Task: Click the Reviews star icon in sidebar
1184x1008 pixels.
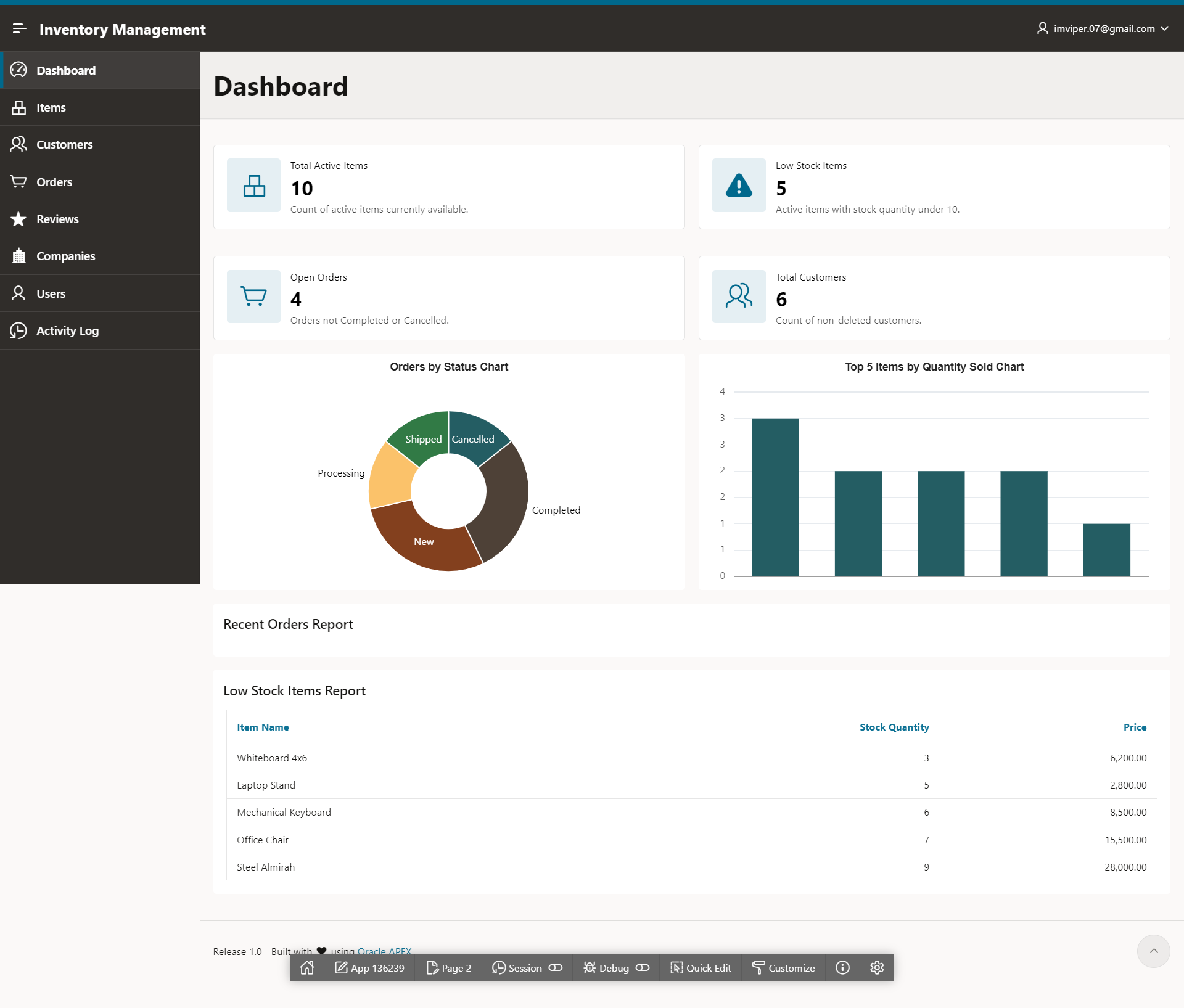Action: pos(18,219)
